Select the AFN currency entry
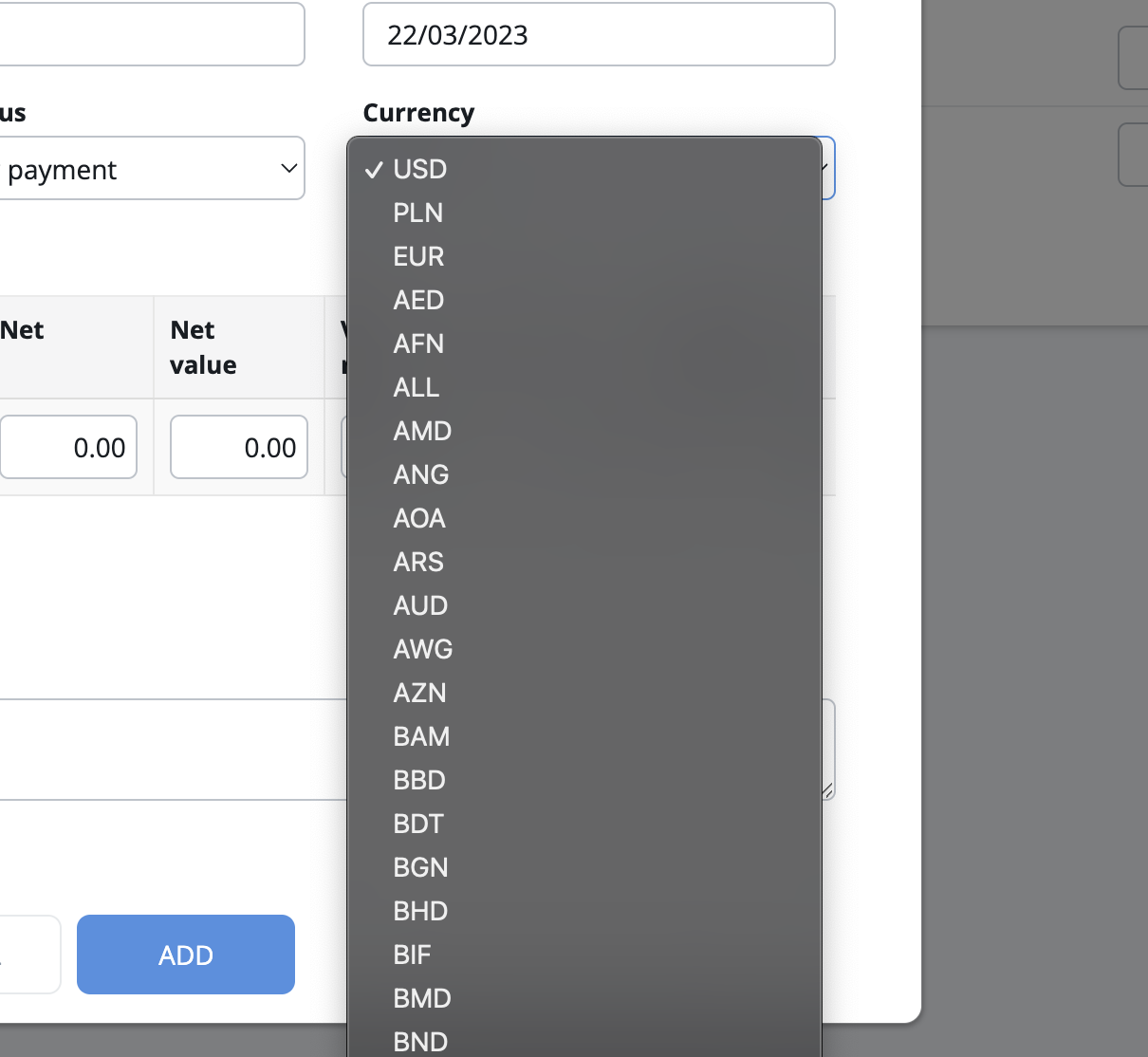The height and width of the screenshot is (1057, 1148). coord(418,343)
